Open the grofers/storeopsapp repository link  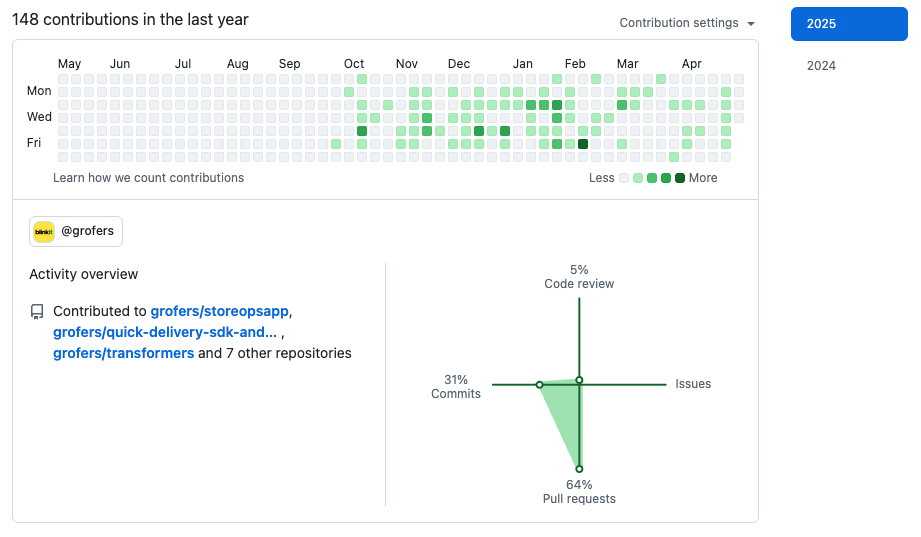coord(220,311)
